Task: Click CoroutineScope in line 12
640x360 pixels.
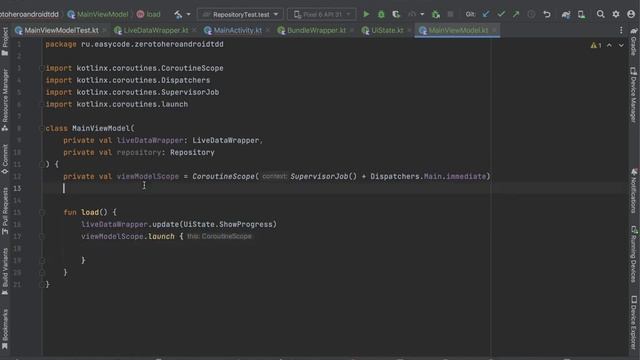Action: (223, 176)
